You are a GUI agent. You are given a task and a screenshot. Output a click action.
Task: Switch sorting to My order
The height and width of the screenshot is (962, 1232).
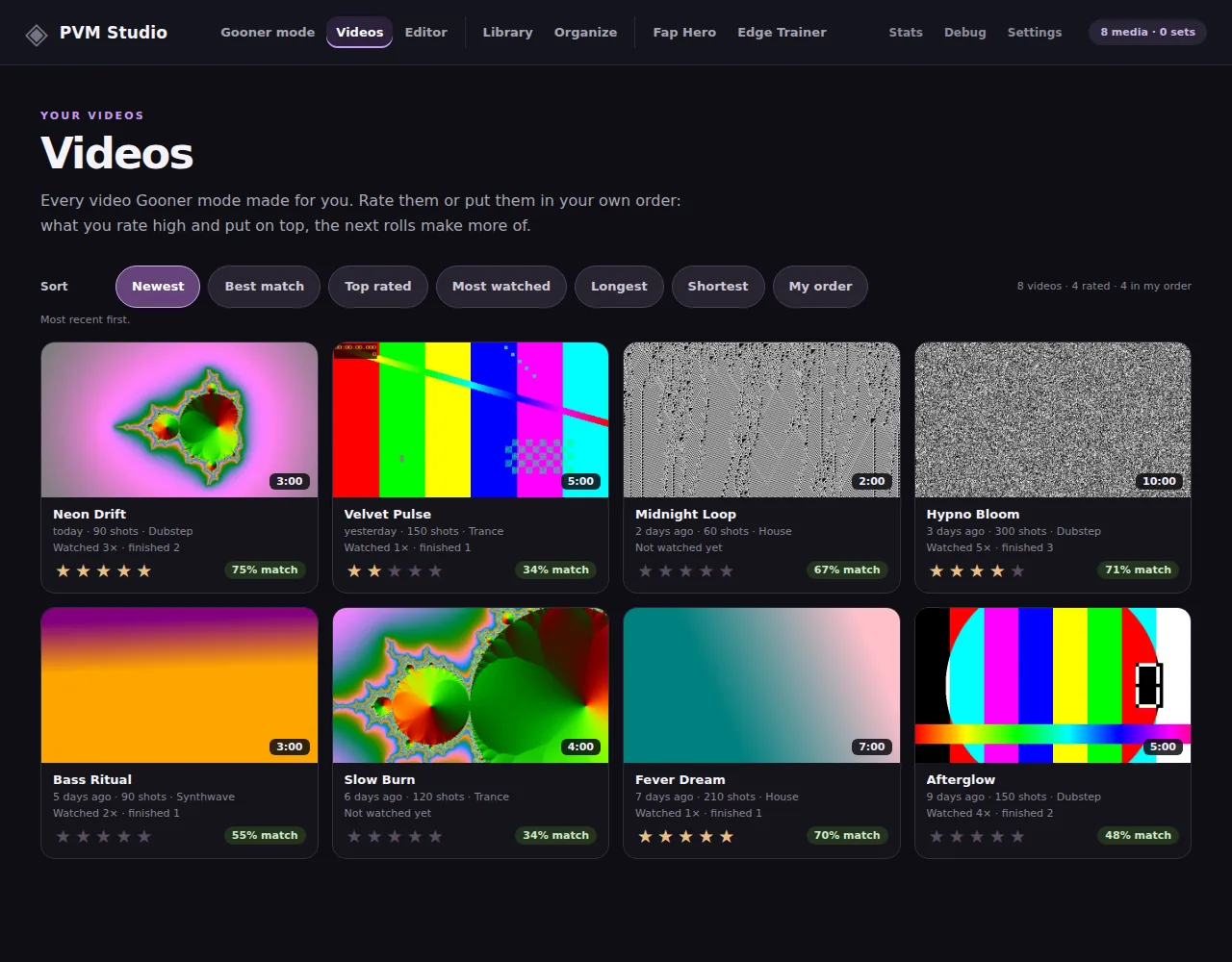tap(820, 287)
